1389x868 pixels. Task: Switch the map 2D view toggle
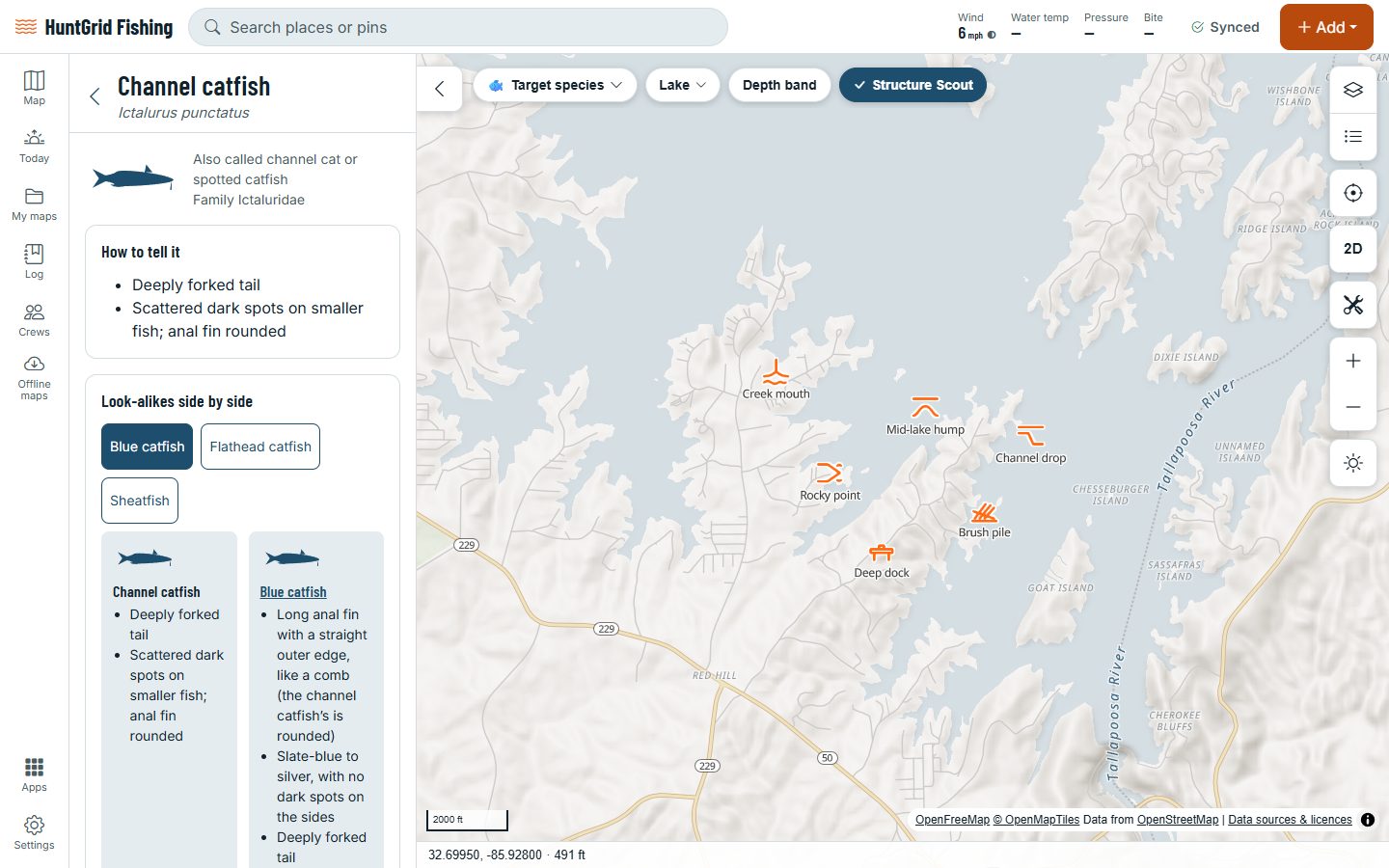(1353, 249)
